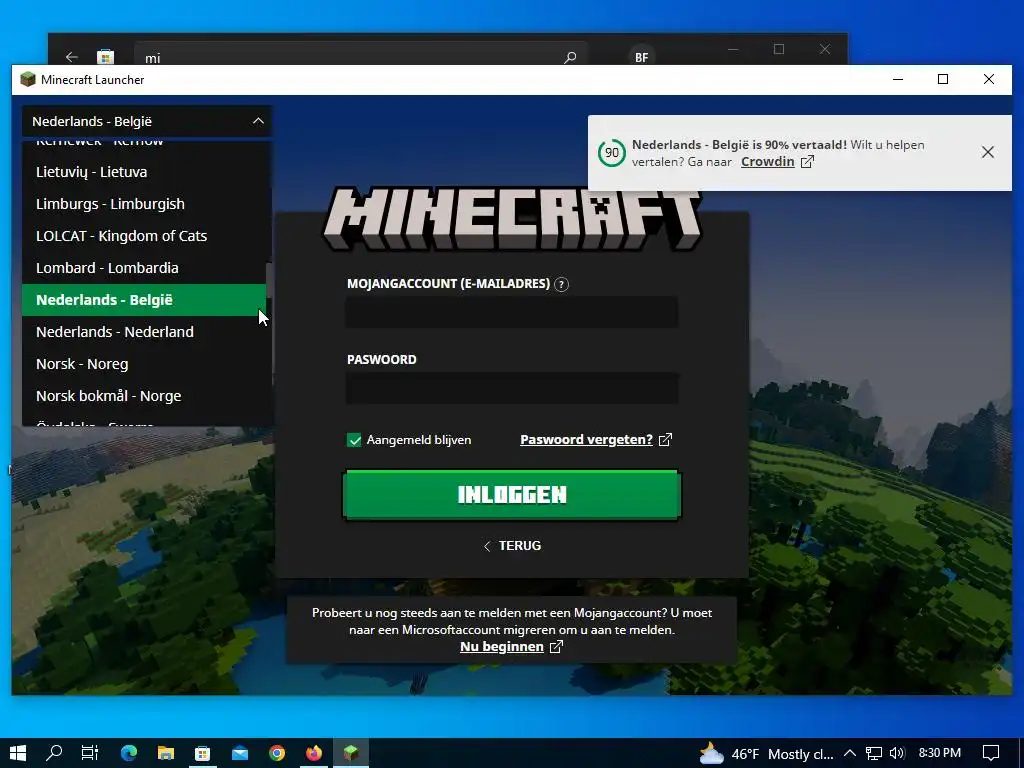Image resolution: width=1024 pixels, height=768 pixels.
Task: Open the Action Center notifications icon
Action: pos(991,753)
